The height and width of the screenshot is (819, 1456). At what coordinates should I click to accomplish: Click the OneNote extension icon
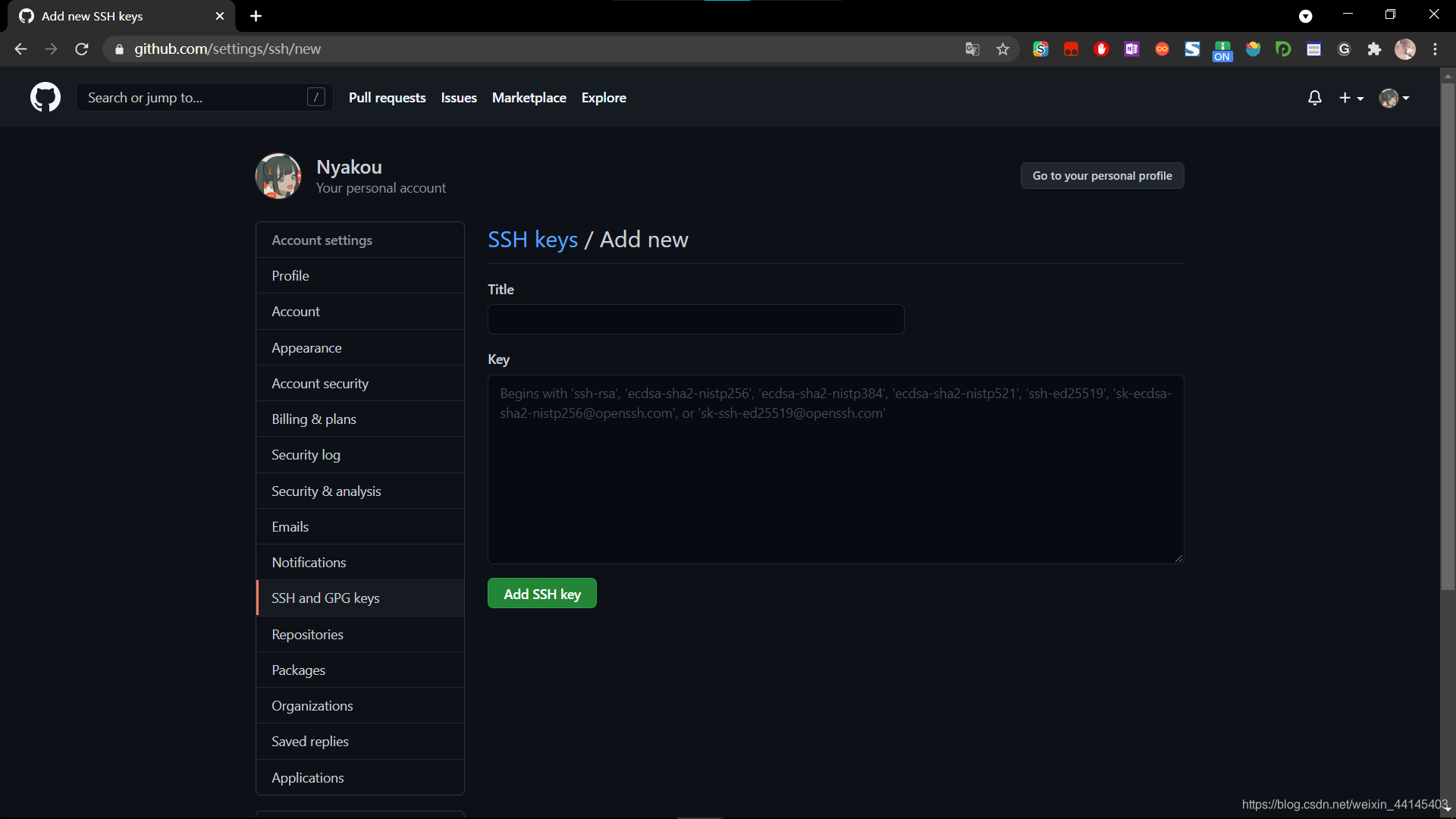[1131, 49]
